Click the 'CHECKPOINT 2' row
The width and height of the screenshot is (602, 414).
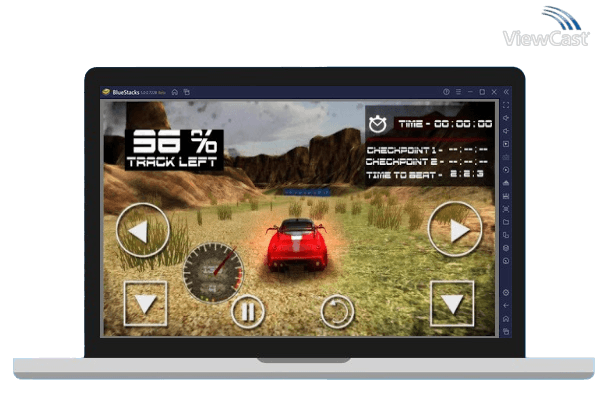(x=427, y=162)
